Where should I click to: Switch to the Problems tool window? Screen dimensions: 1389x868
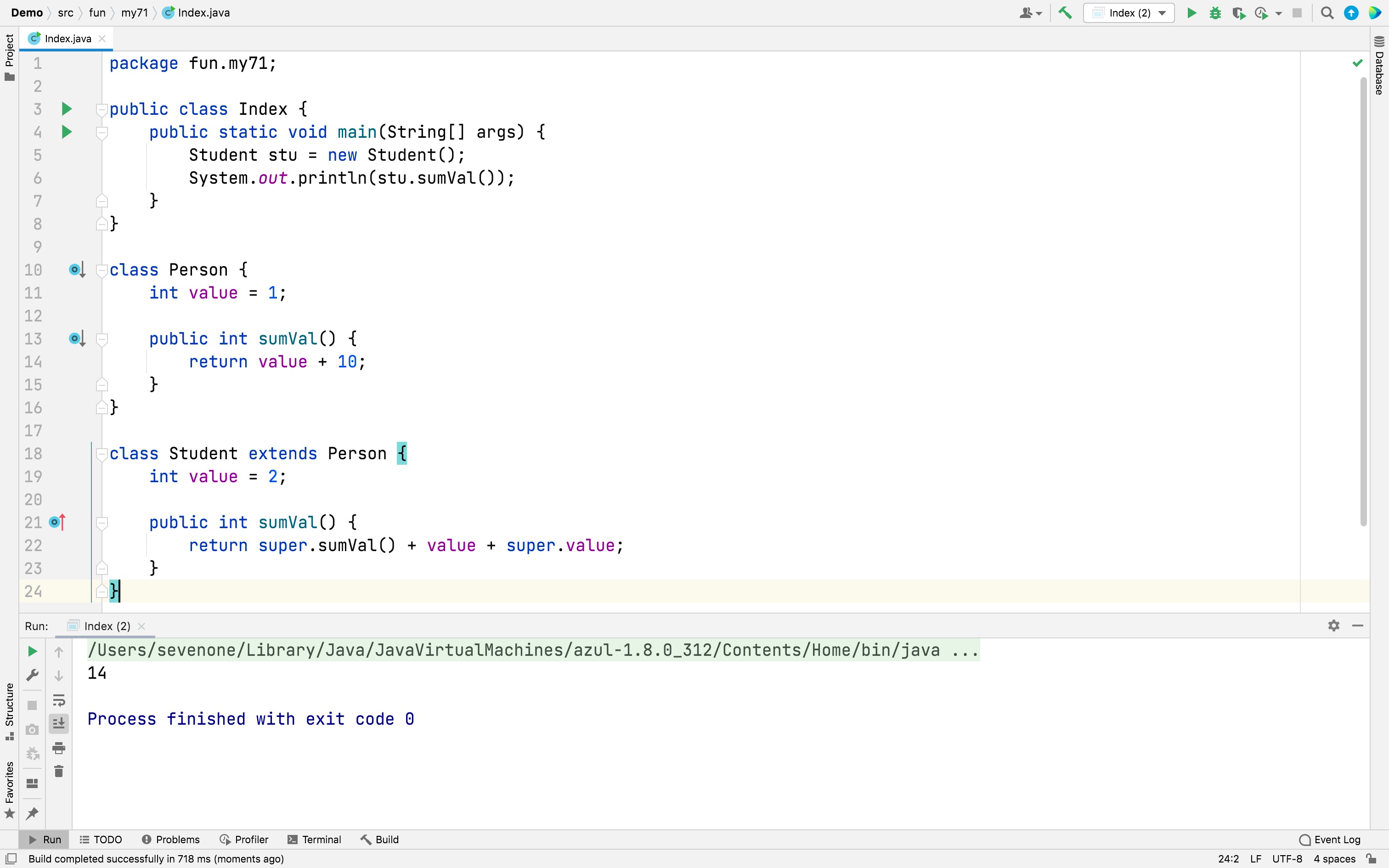[170, 840]
